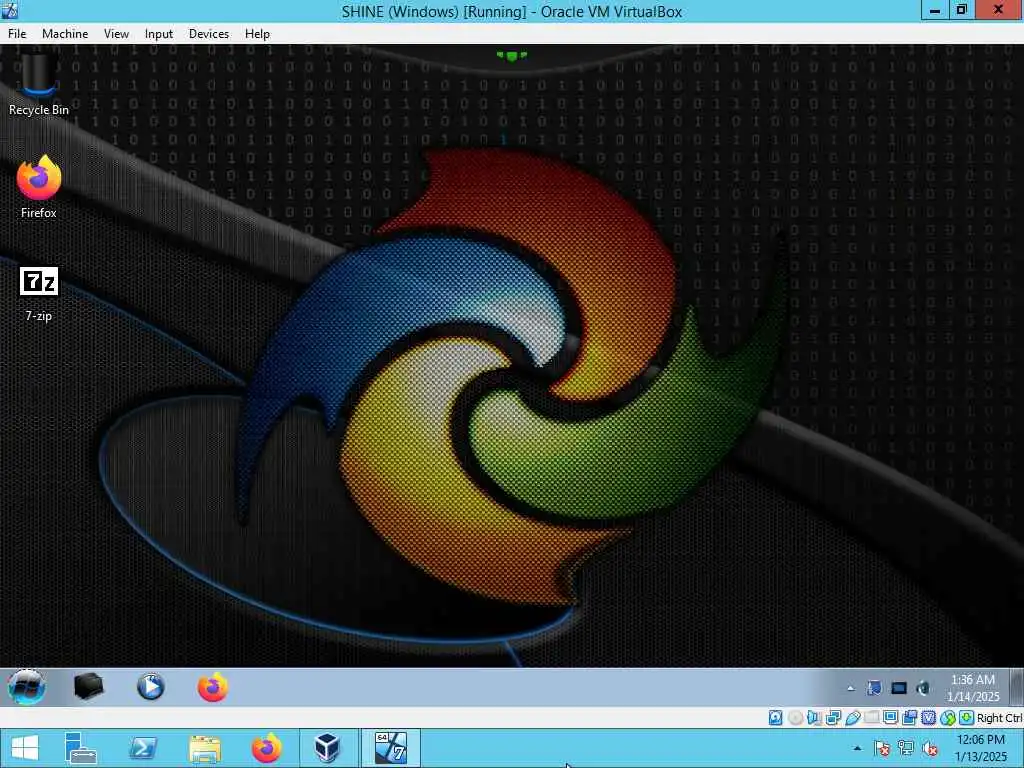1024x768 pixels.
Task: Open the View menu
Action: (116, 33)
